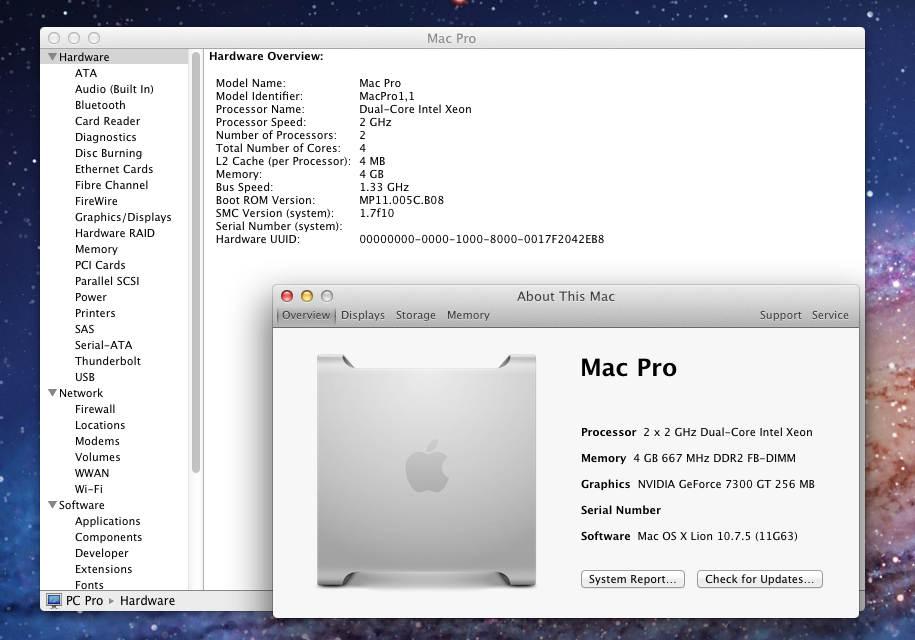Open the Service link in About This Mac

pyautogui.click(x=830, y=315)
